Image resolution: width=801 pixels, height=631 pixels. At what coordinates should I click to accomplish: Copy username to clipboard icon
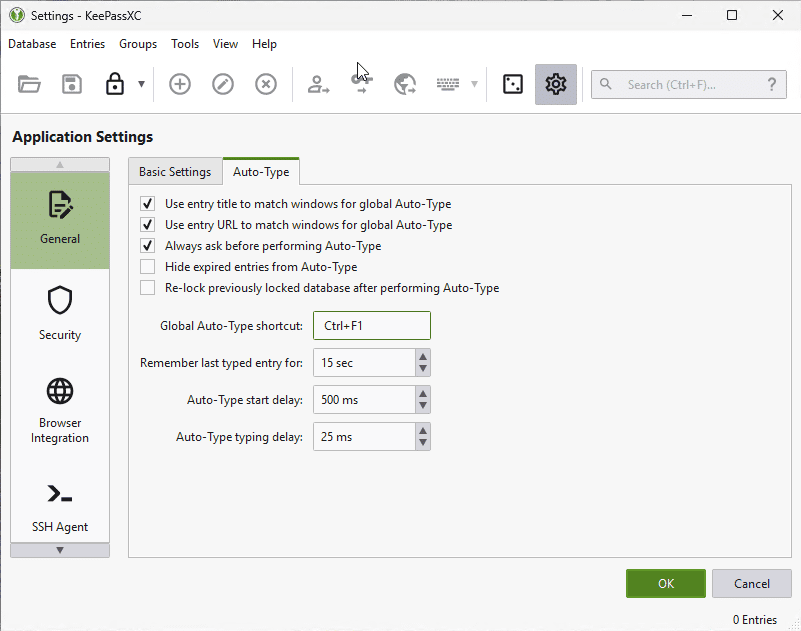click(318, 84)
